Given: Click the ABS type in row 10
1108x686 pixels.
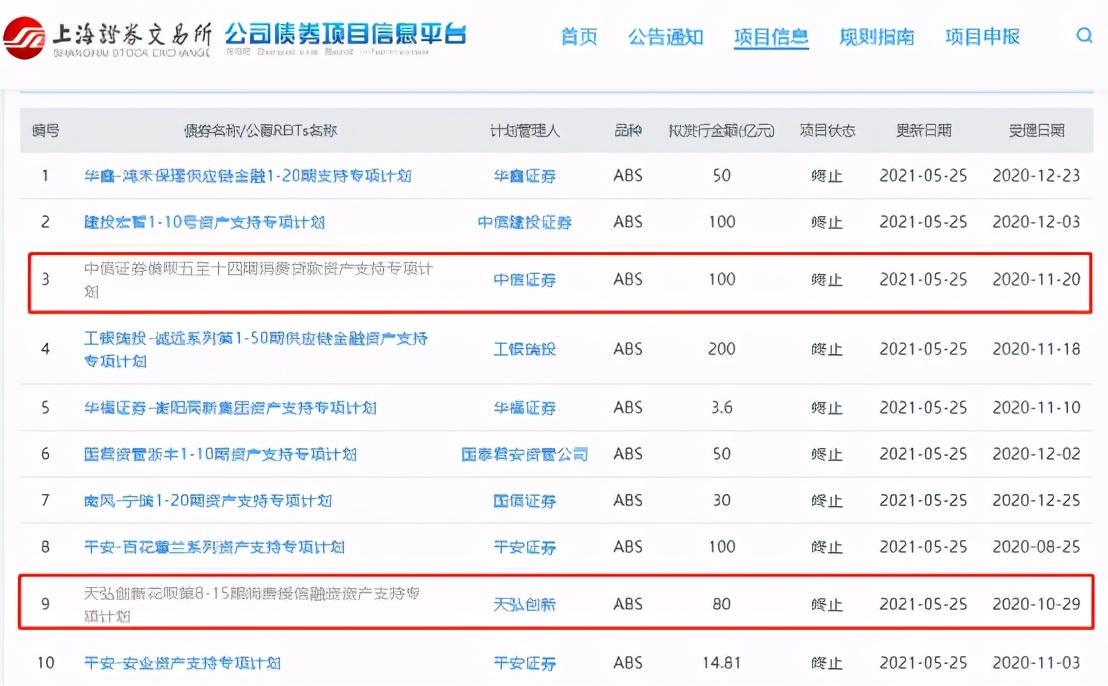Looking at the screenshot, I should pos(627,663).
